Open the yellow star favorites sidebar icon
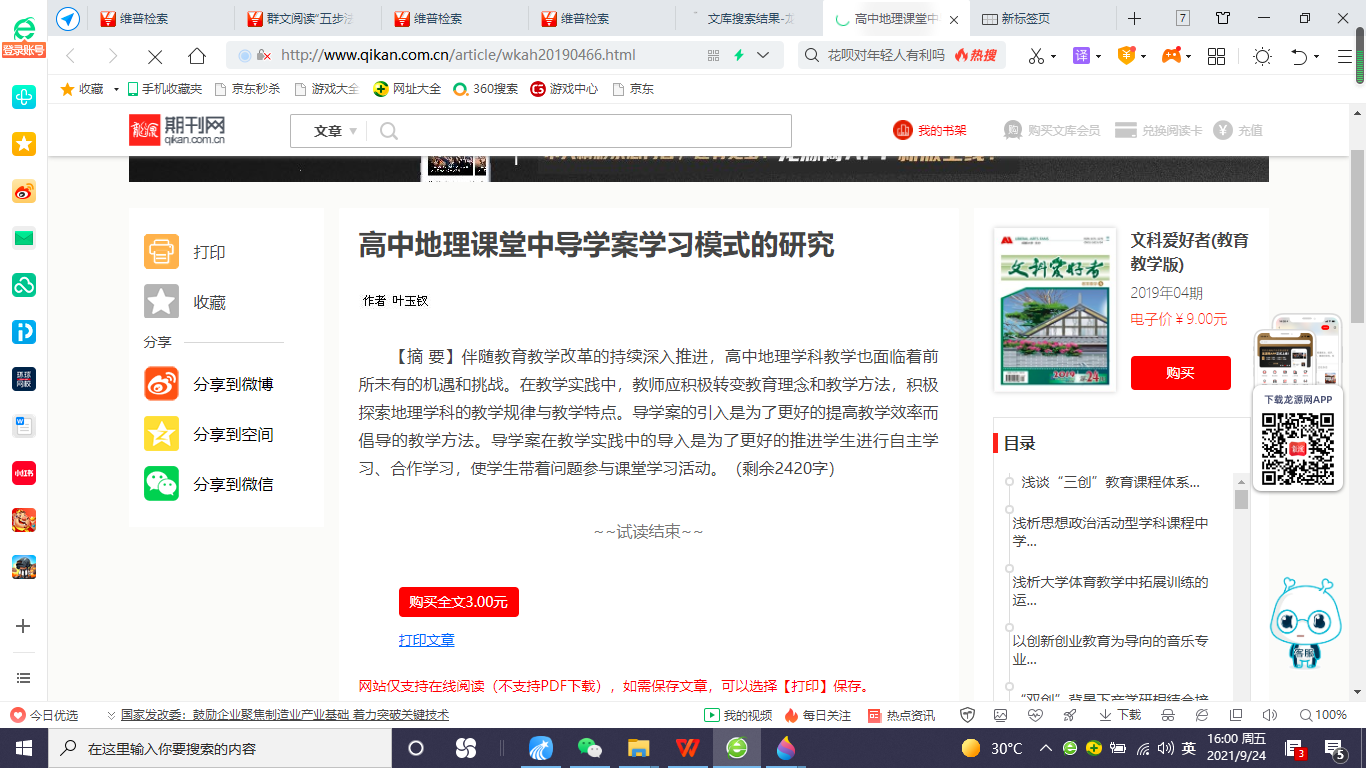The width and height of the screenshot is (1366, 768). [x=24, y=144]
